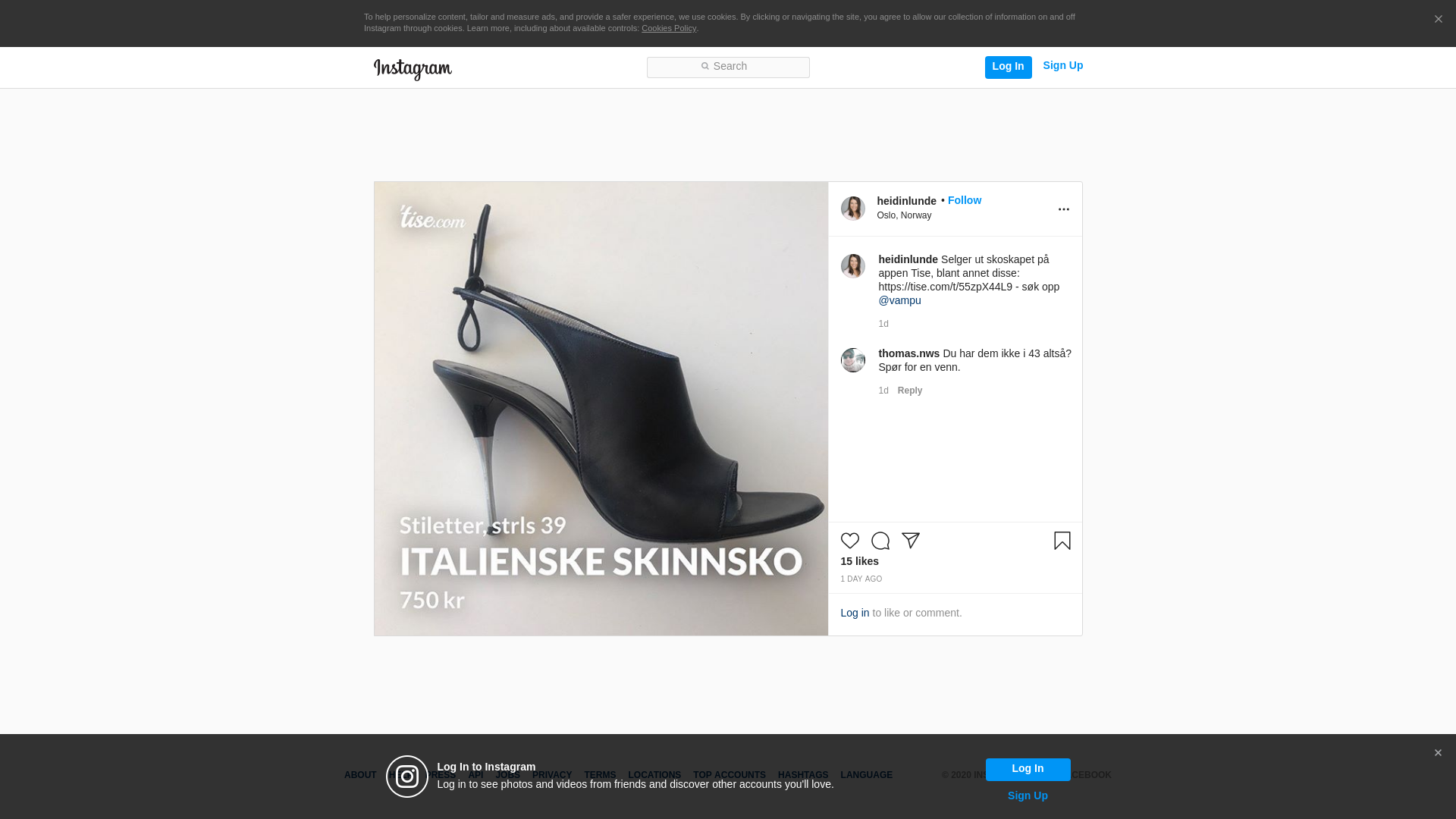Open PRIVACY footer link
1456x819 pixels.
pos(552,775)
